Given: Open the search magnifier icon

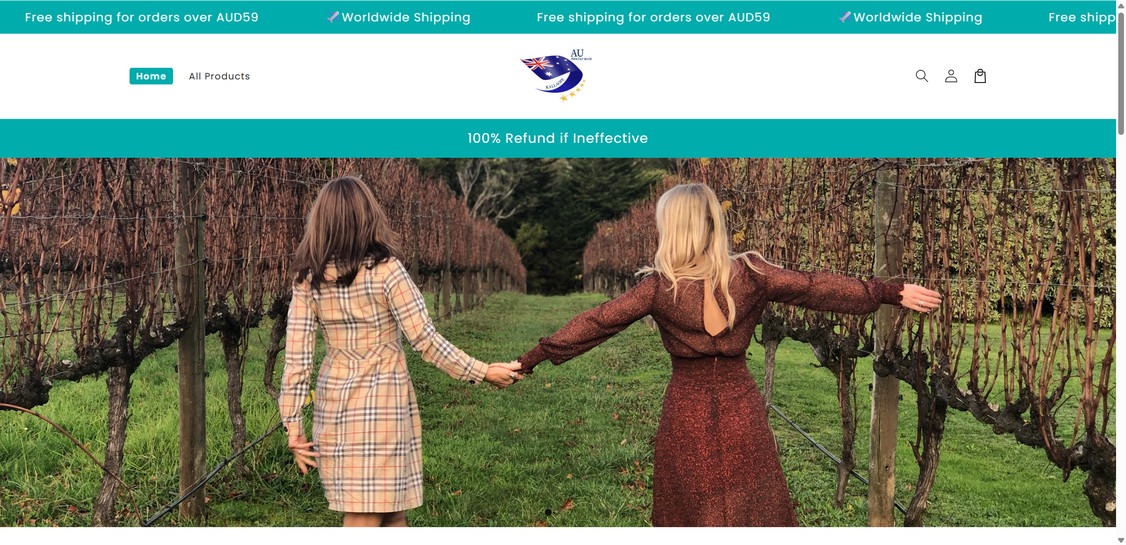Looking at the screenshot, I should coord(921,76).
